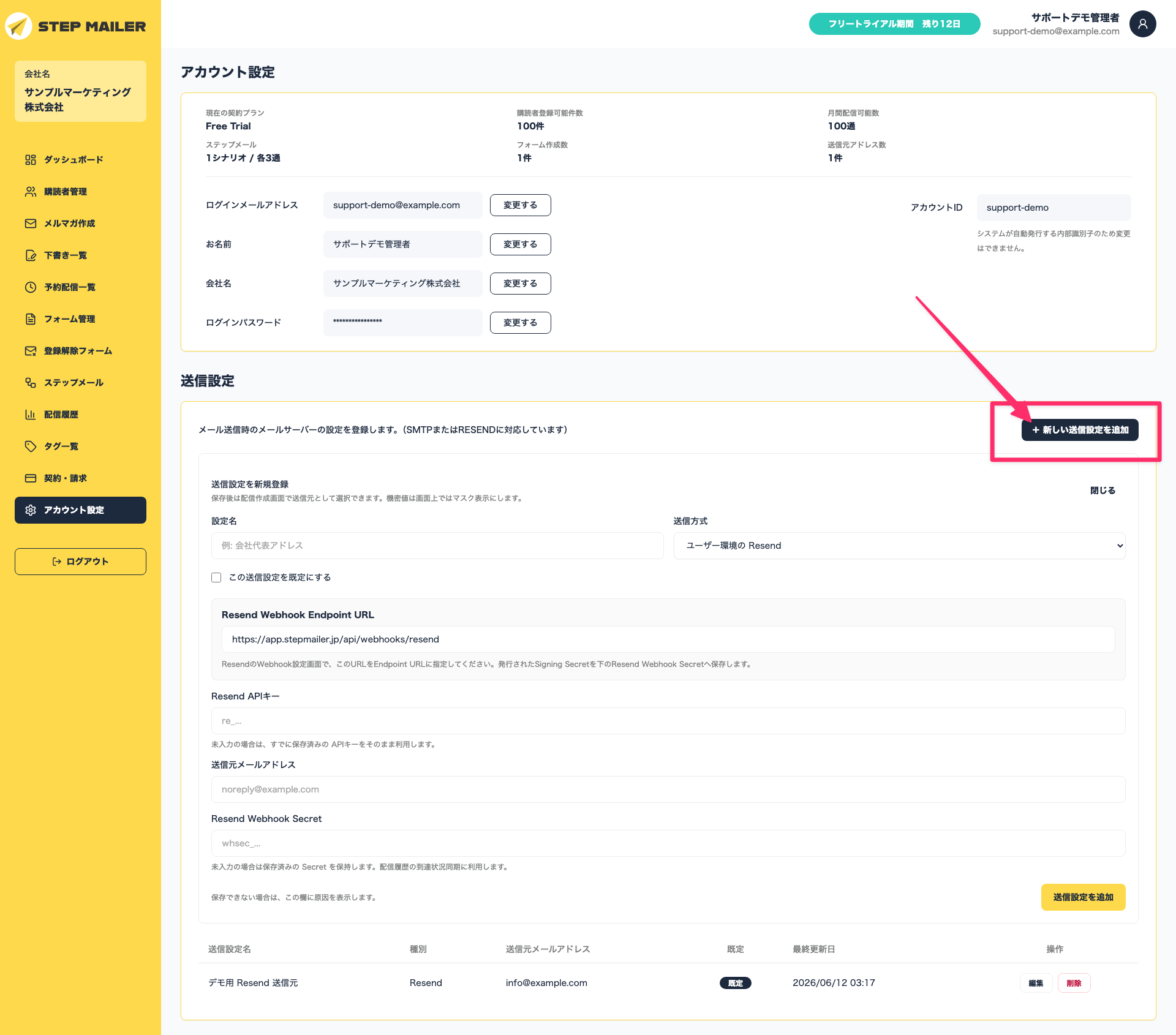Click the メルマガ作成 envelope icon

pyautogui.click(x=31, y=224)
